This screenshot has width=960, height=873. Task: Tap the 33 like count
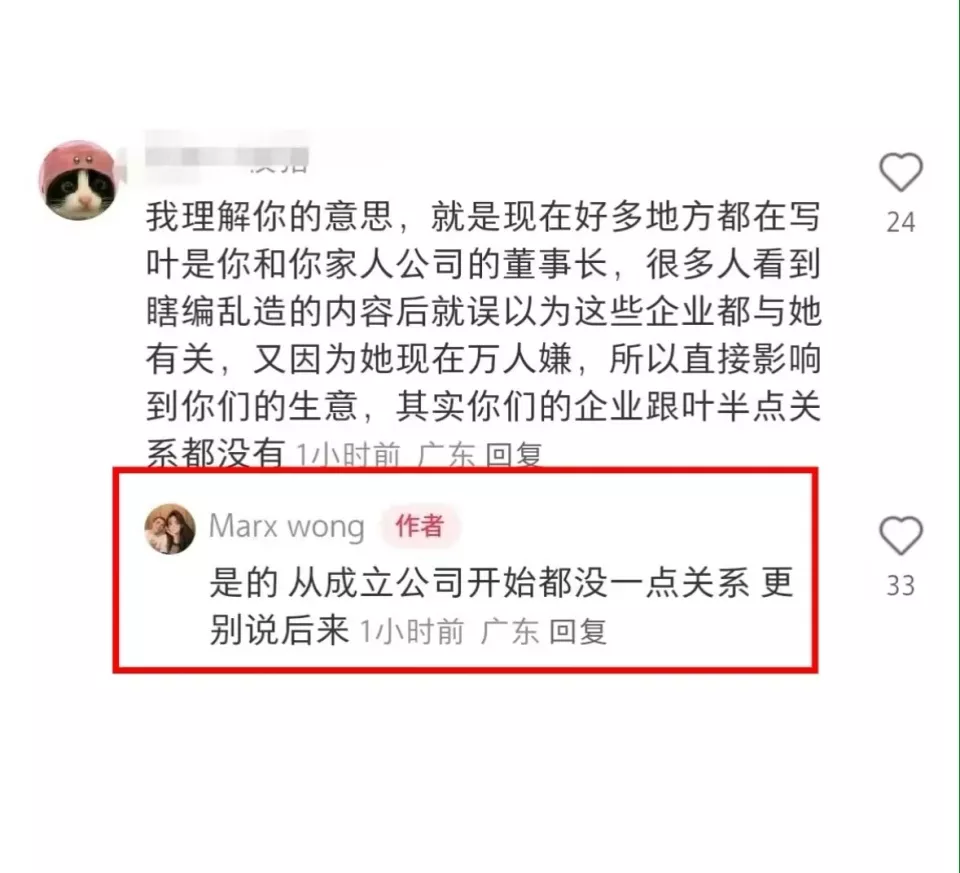(x=901, y=586)
